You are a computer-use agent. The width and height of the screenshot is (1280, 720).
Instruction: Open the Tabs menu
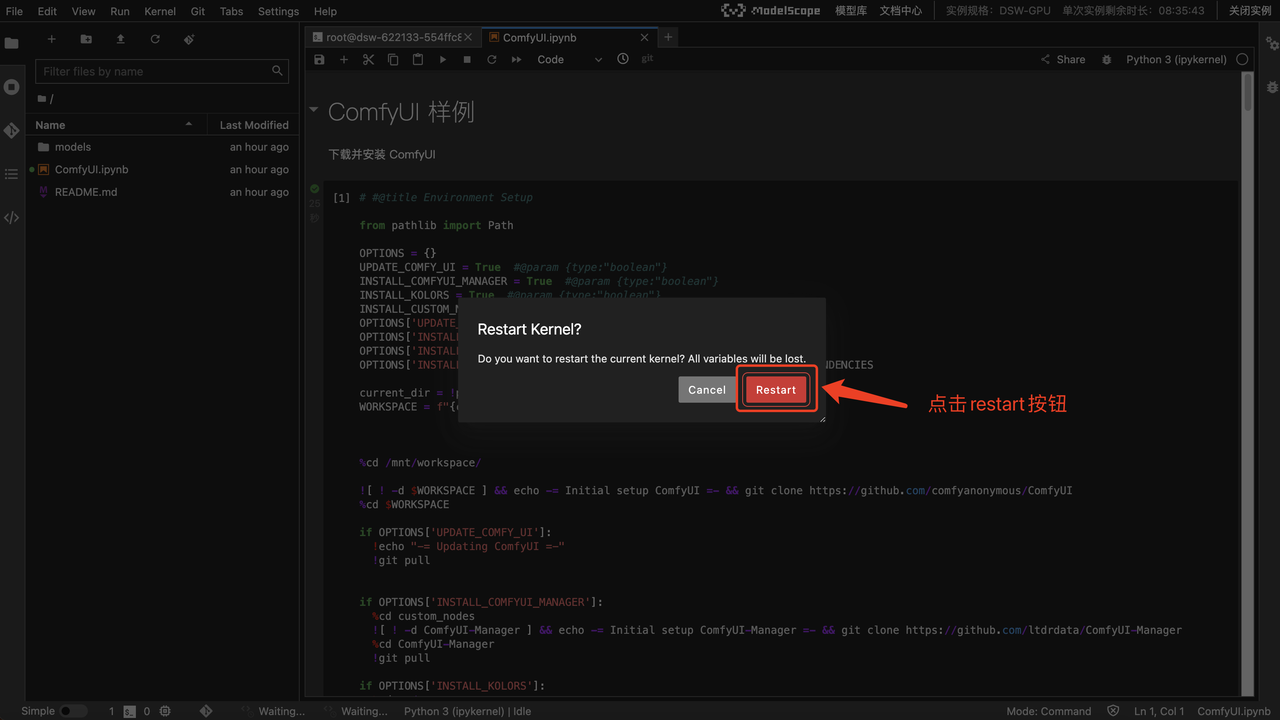(x=231, y=11)
